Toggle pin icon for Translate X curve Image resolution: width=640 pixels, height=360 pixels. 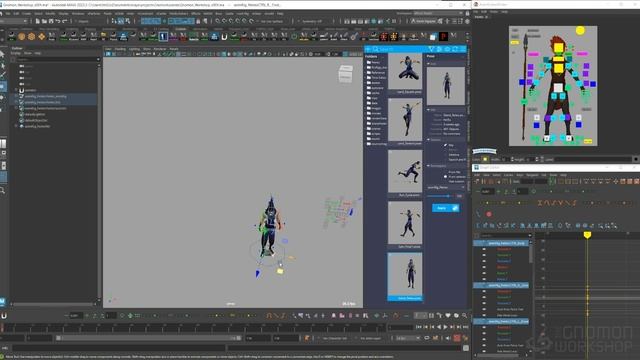tap(484, 249)
